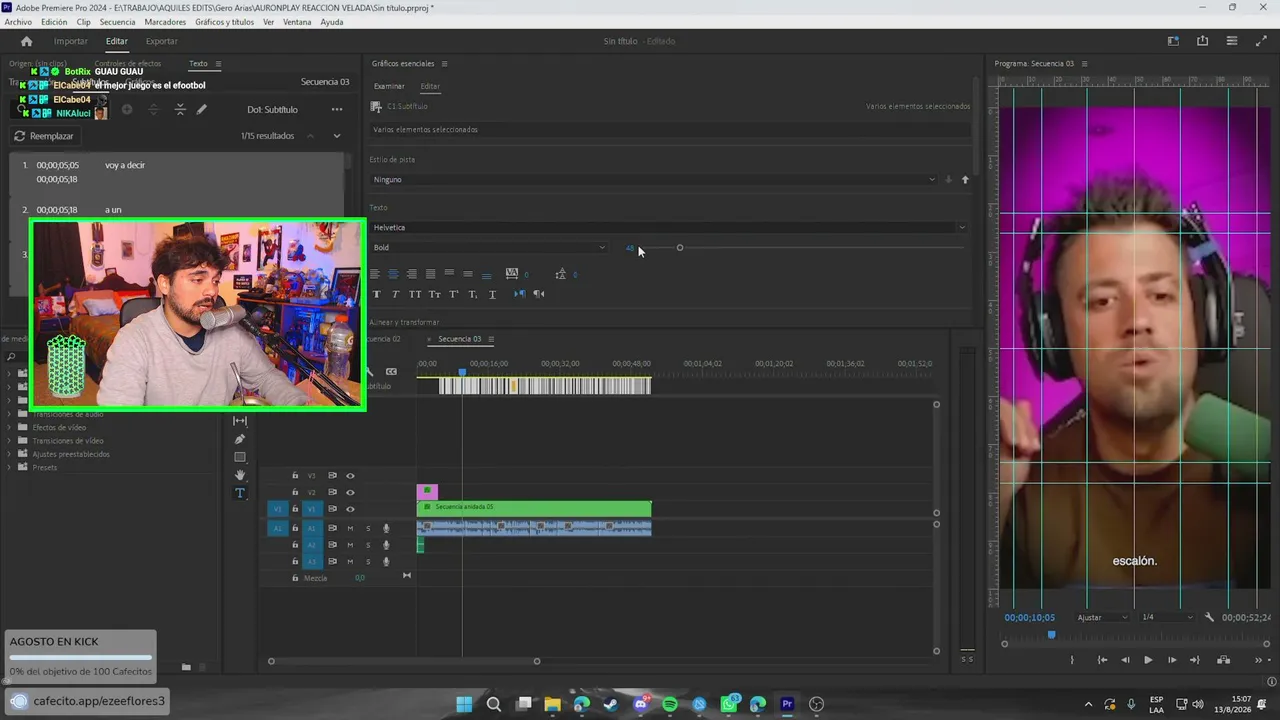Solo audio track A1
1280x720 pixels.
tap(368, 528)
